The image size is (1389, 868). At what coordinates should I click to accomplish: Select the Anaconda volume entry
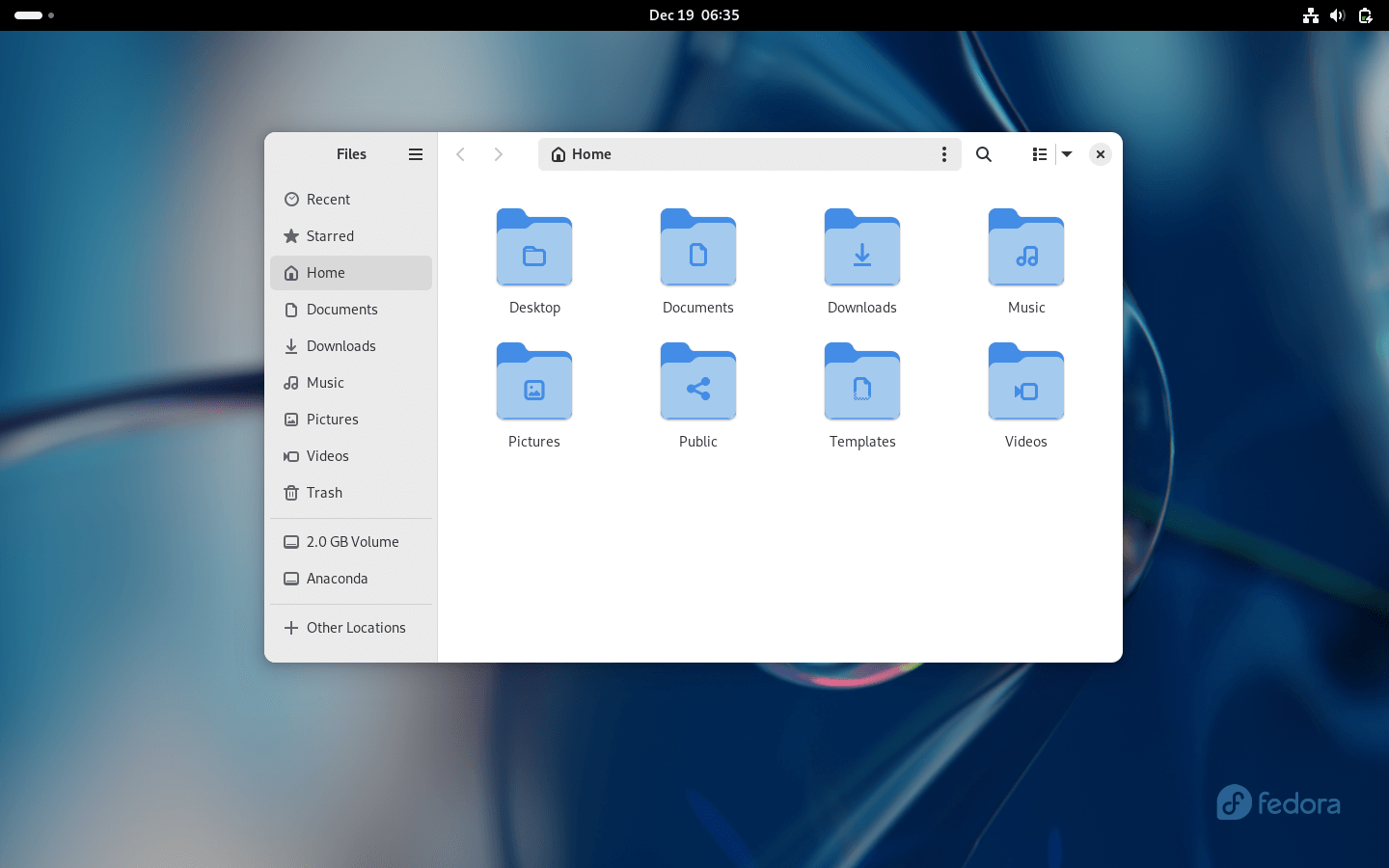pos(337,578)
